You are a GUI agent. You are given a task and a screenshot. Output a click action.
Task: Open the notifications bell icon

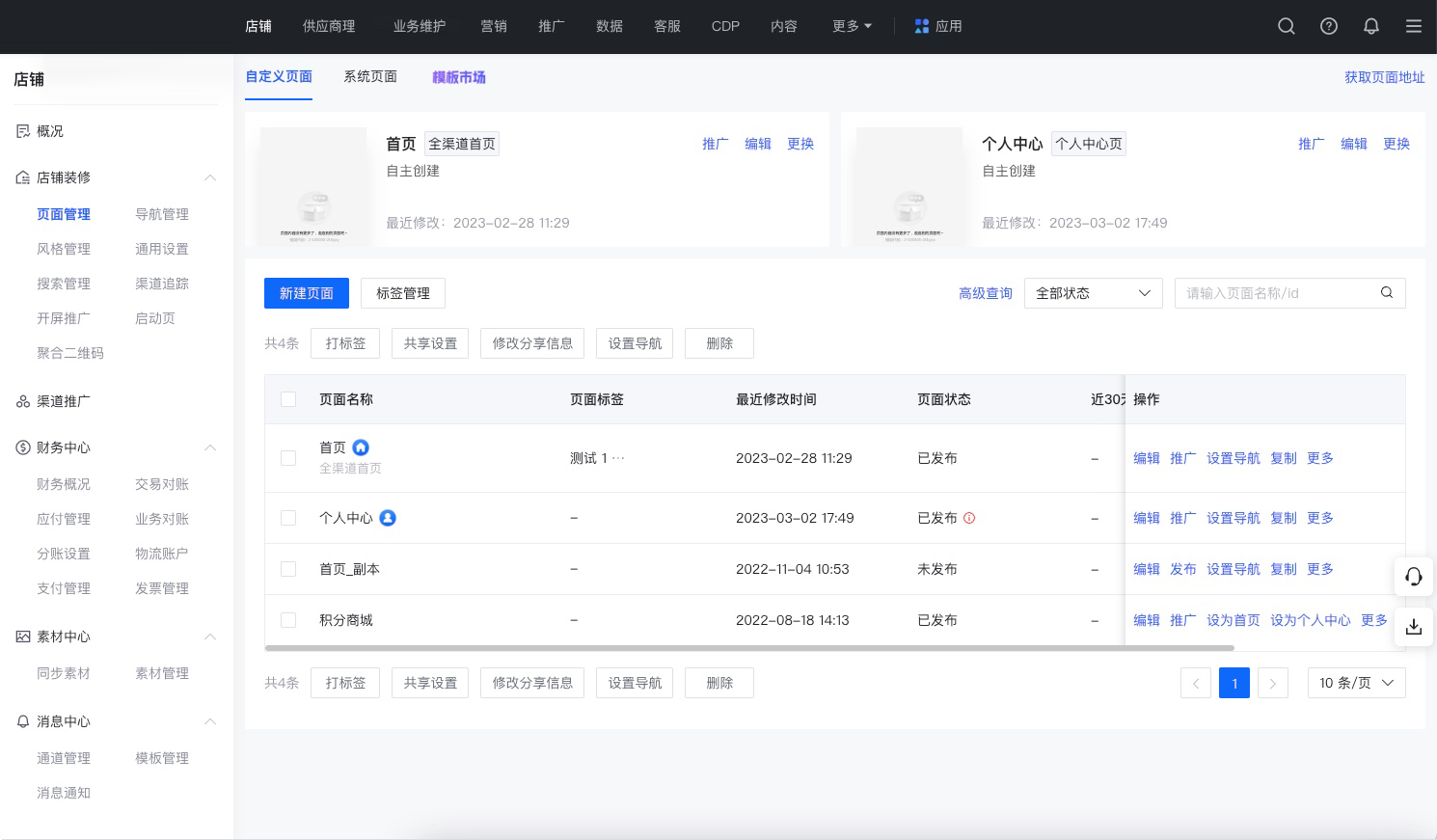(x=1370, y=26)
